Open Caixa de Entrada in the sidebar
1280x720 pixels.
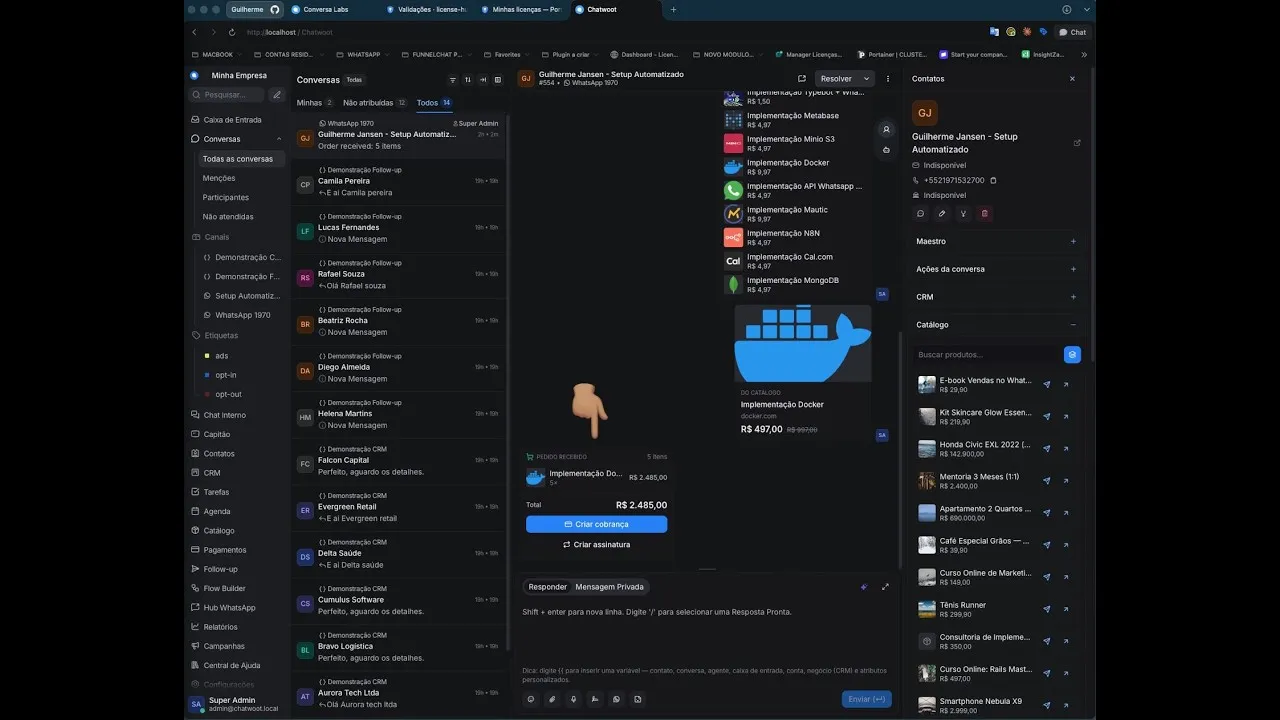(233, 120)
